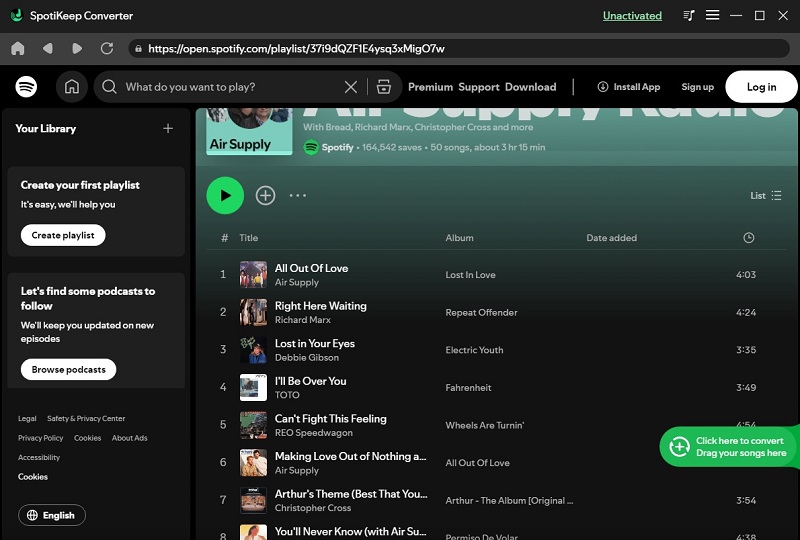
Task: Click the Spotify logo
Action: click(26, 87)
